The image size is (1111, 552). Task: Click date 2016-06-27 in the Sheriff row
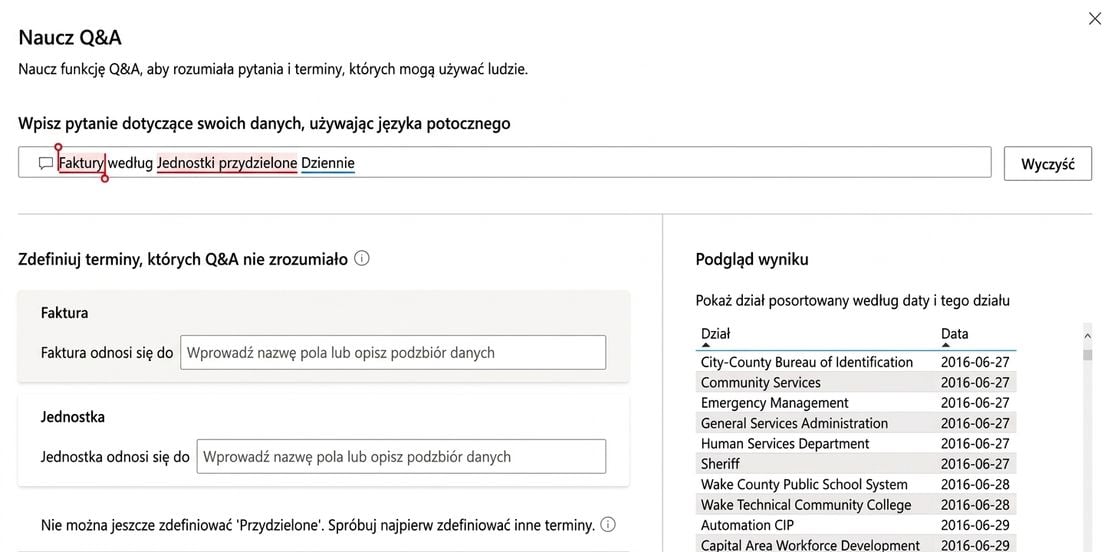[x=975, y=464]
